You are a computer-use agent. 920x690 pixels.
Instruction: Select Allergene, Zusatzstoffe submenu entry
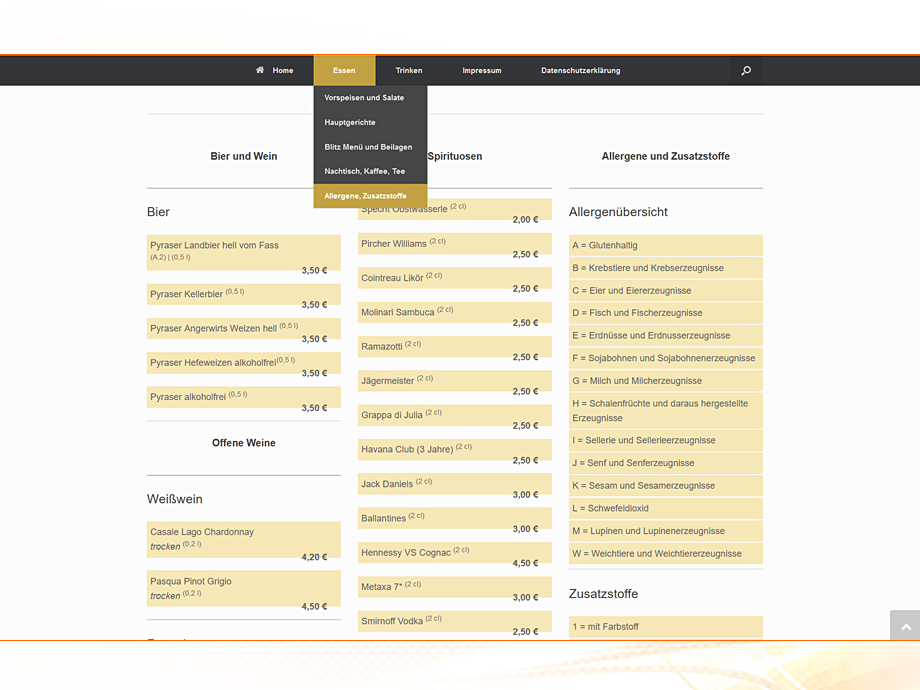click(x=370, y=196)
